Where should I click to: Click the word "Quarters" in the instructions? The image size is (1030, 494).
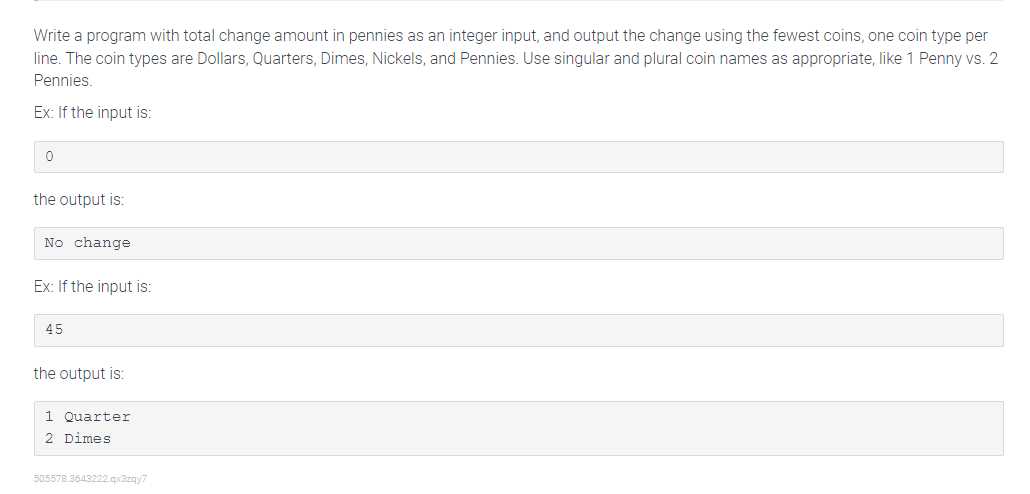point(284,58)
